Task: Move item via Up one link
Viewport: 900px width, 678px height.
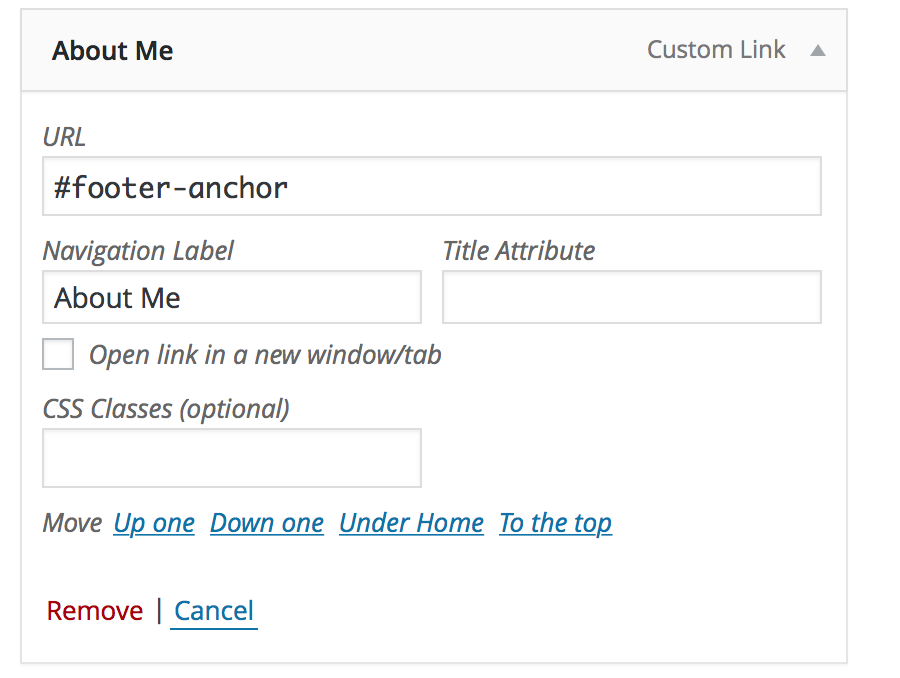Action: [154, 523]
